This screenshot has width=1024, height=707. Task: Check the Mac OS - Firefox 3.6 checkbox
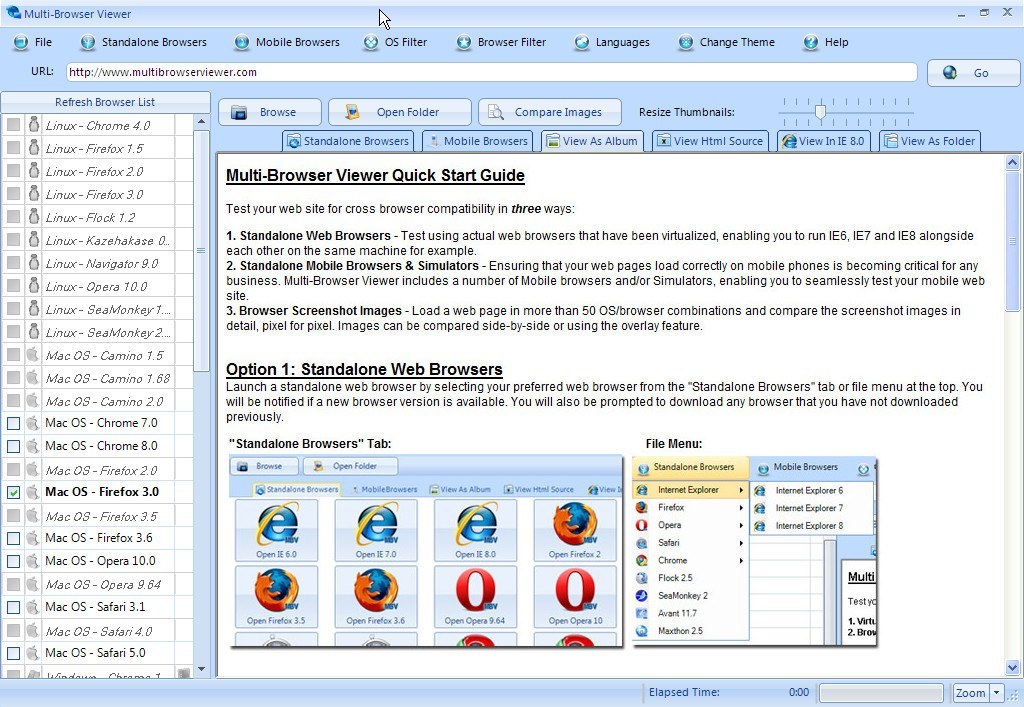point(13,539)
